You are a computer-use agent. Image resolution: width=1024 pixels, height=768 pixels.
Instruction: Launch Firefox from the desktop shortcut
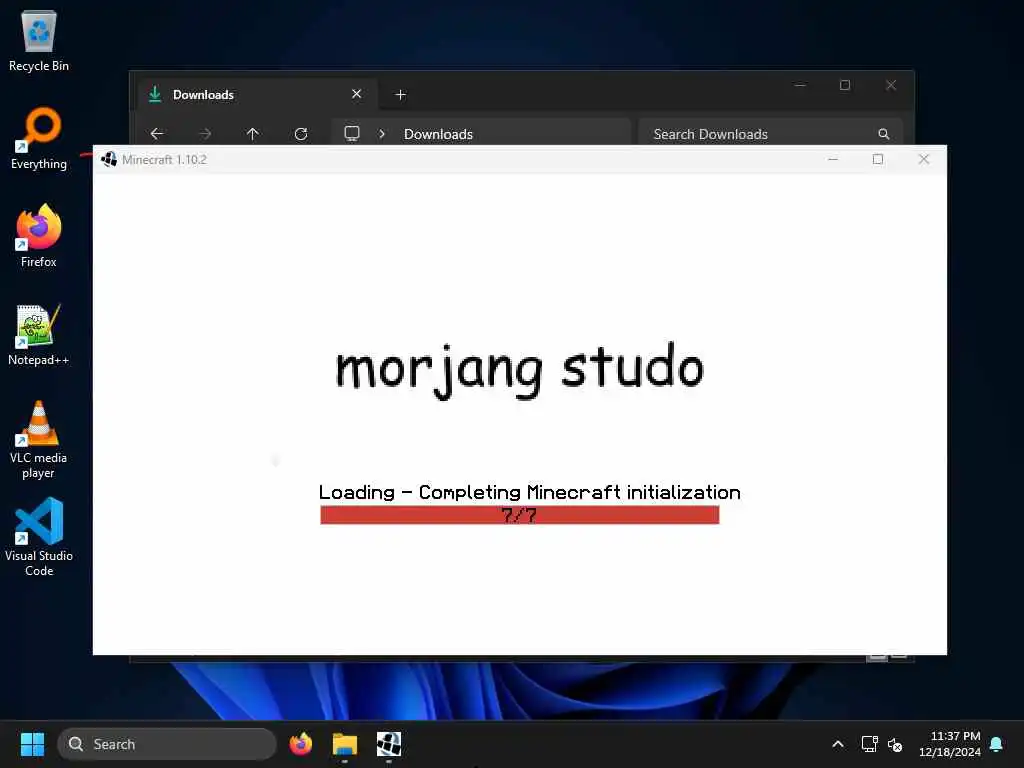(x=39, y=236)
